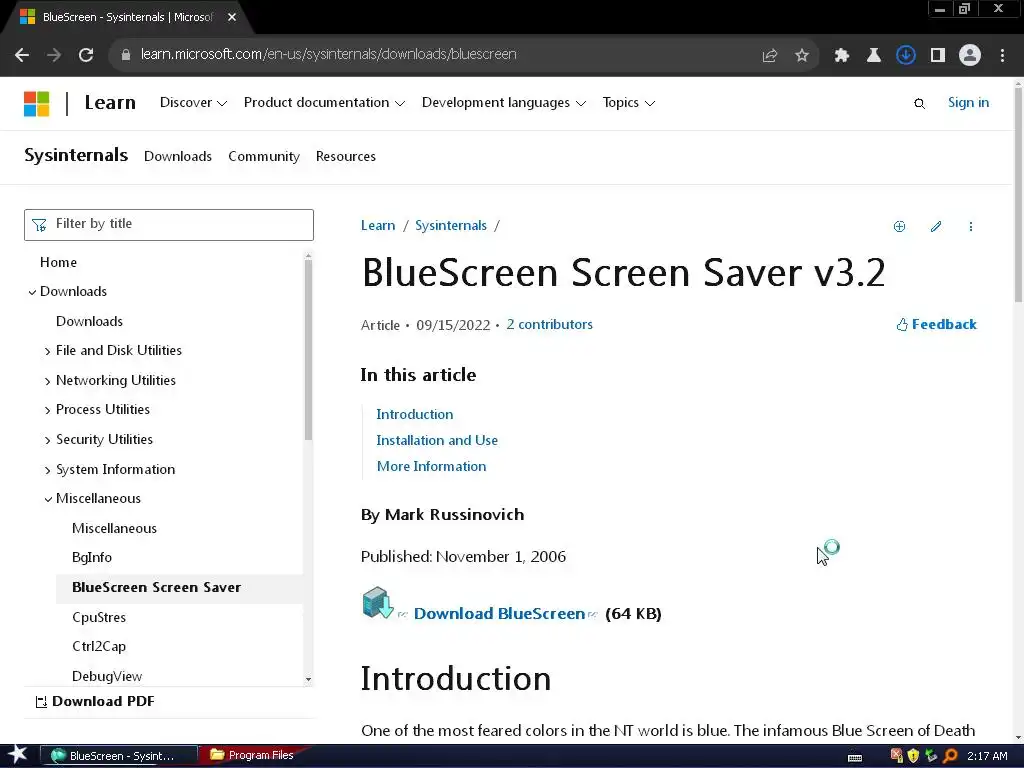Click the share page icon in address bar
This screenshot has width=1024, height=768.
coord(770,56)
